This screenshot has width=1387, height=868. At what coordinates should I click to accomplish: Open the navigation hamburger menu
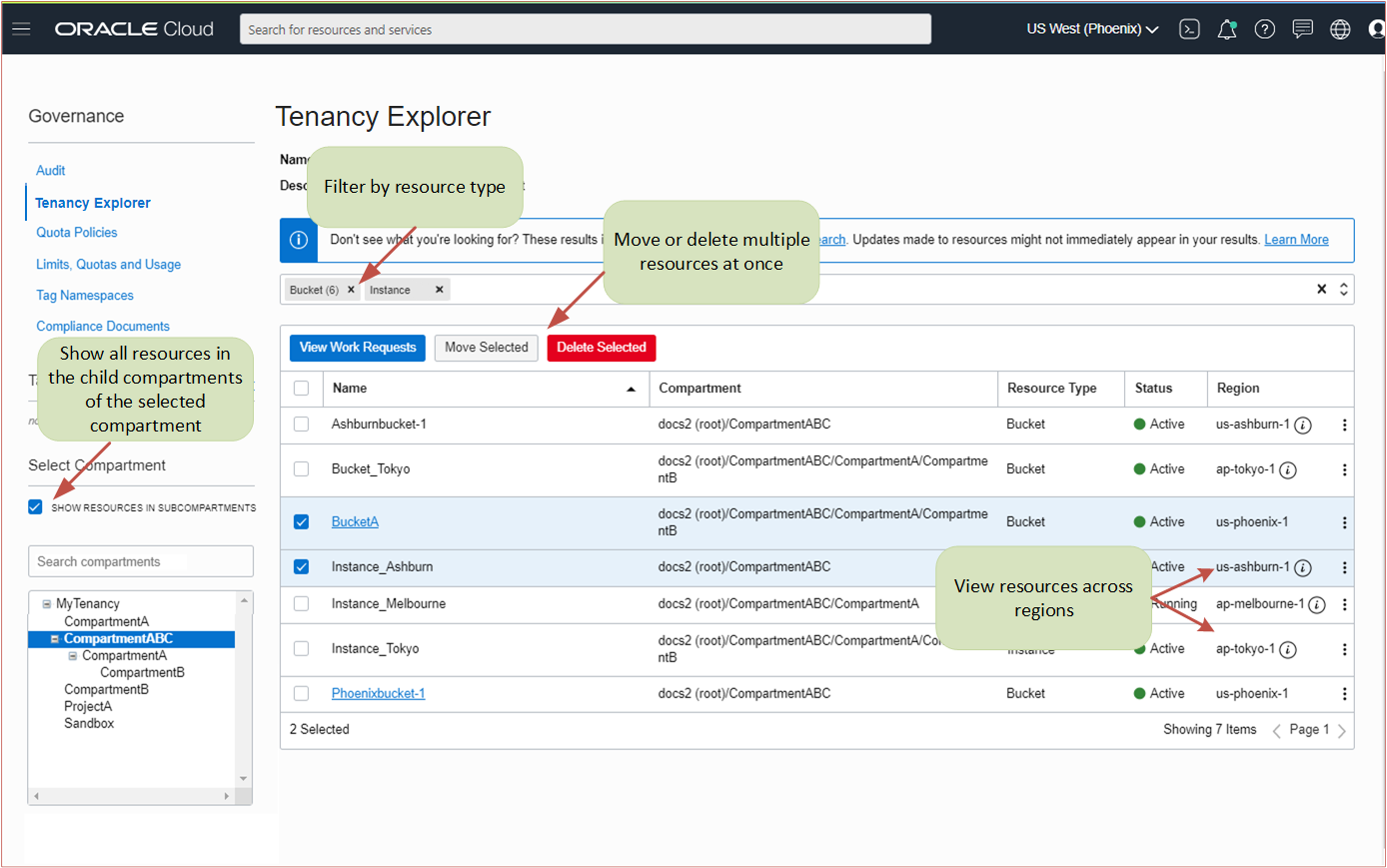(21, 28)
